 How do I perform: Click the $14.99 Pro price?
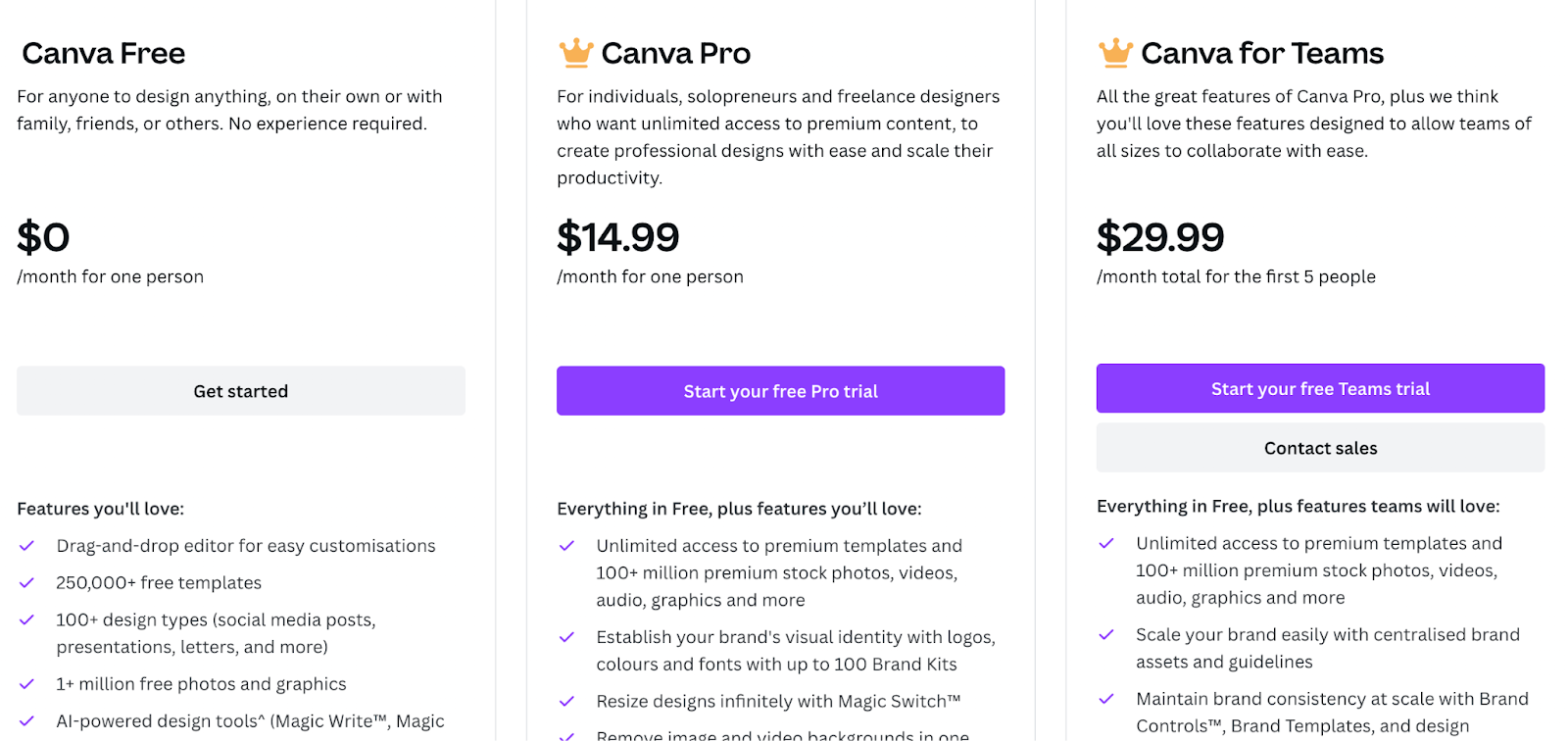(618, 237)
